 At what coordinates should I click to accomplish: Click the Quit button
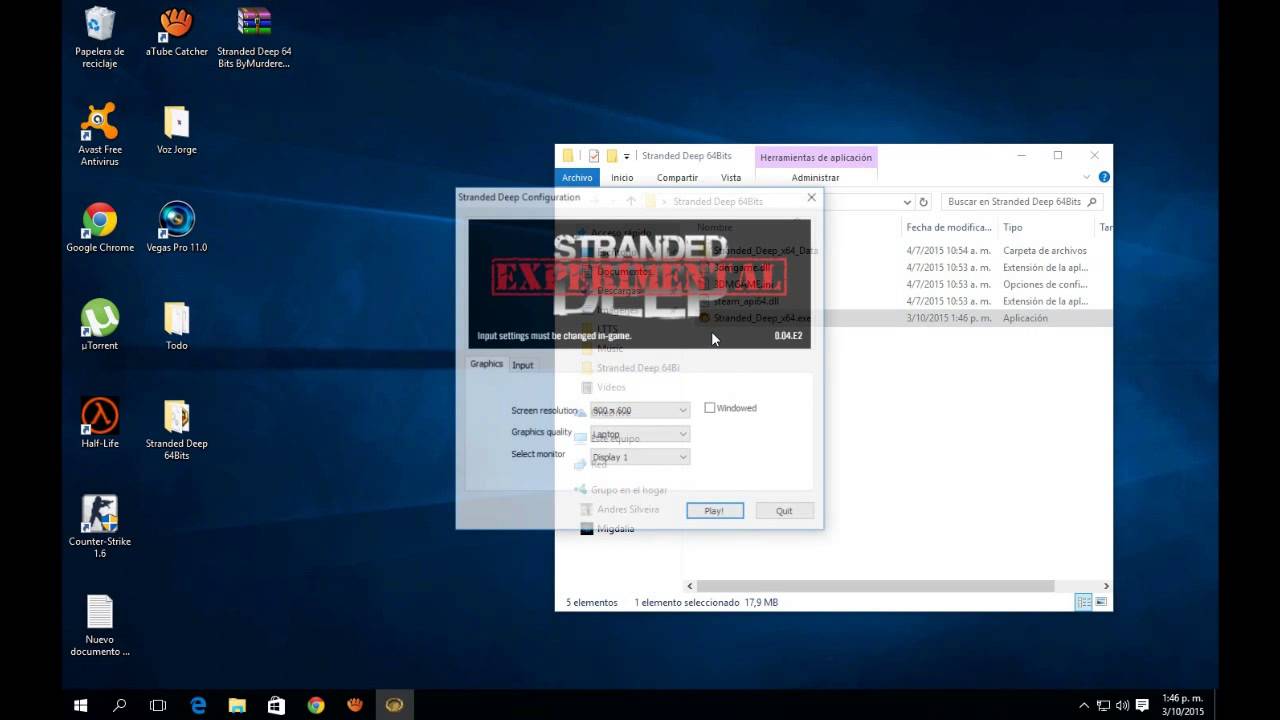click(784, 510)
